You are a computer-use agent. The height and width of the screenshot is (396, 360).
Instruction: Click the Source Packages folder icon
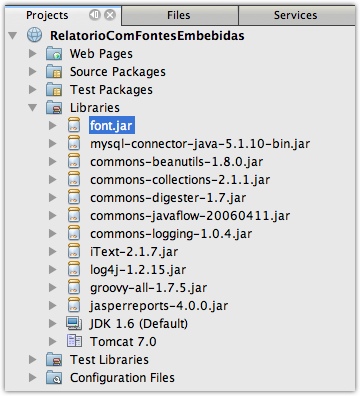(x=54, y=72)
